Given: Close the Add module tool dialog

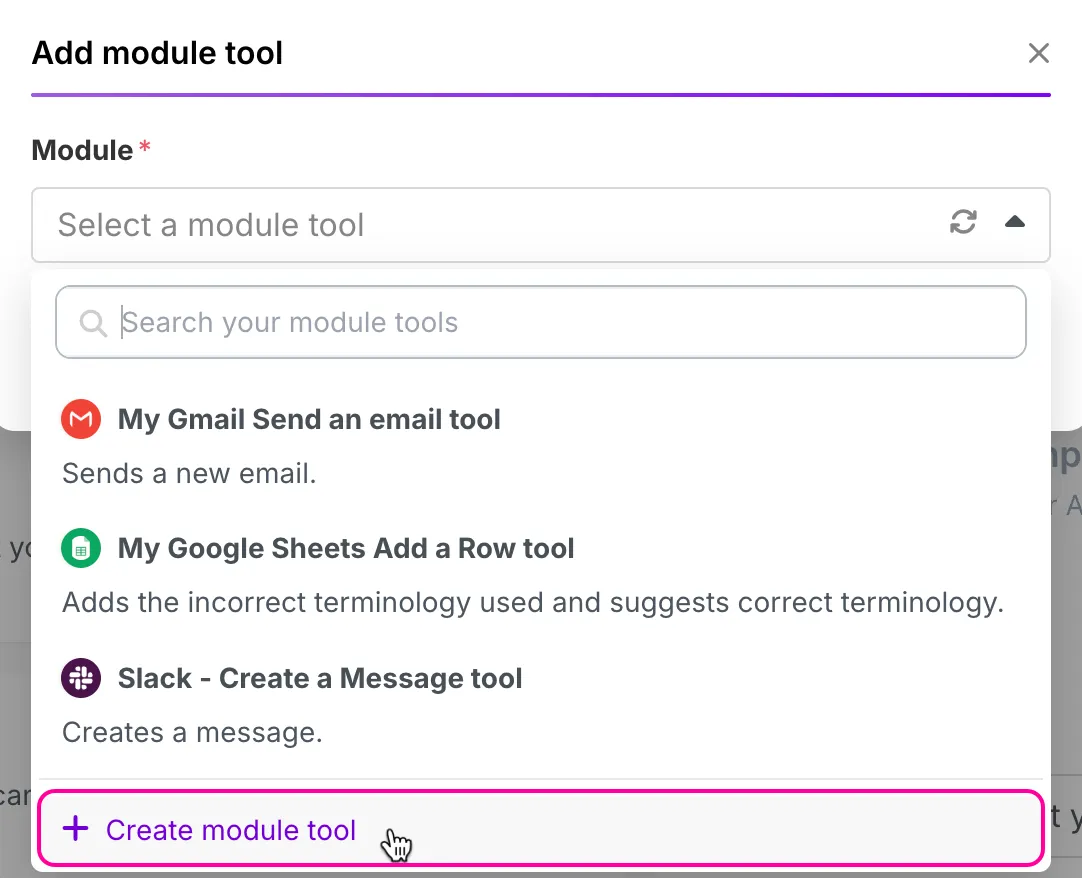Looking at the screenshot, I should [x=1039, y=53].
